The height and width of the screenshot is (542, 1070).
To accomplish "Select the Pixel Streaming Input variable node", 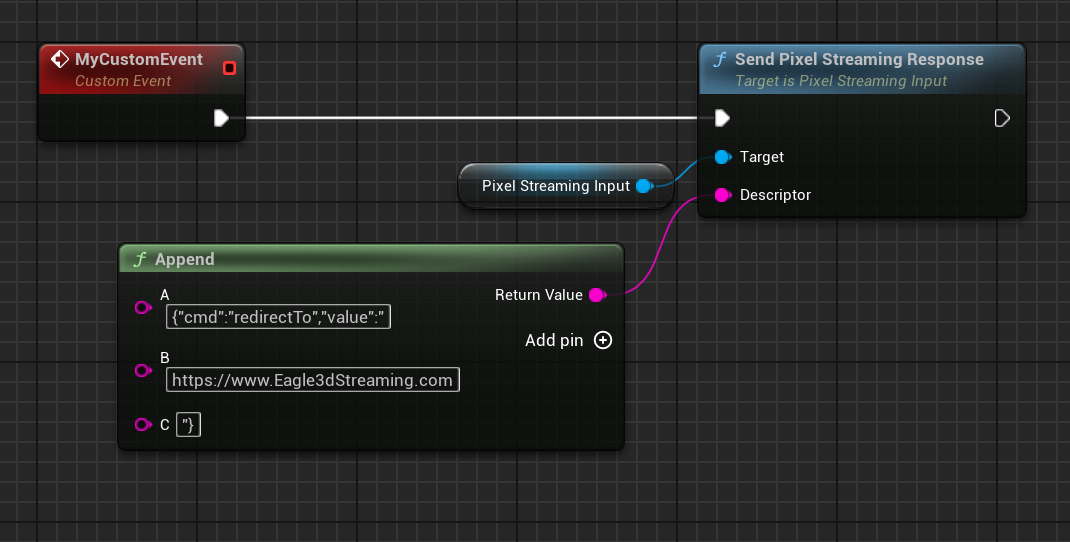I will pos(555,186).
